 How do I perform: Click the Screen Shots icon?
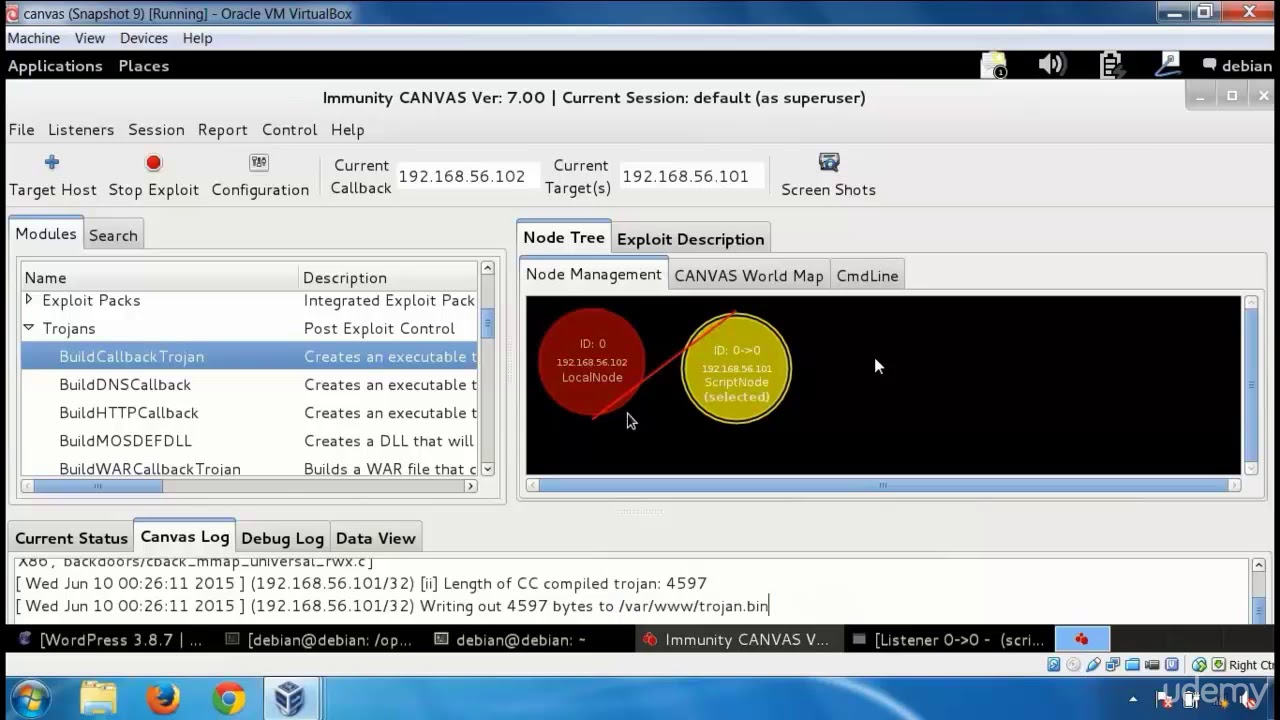pos(828,162)
